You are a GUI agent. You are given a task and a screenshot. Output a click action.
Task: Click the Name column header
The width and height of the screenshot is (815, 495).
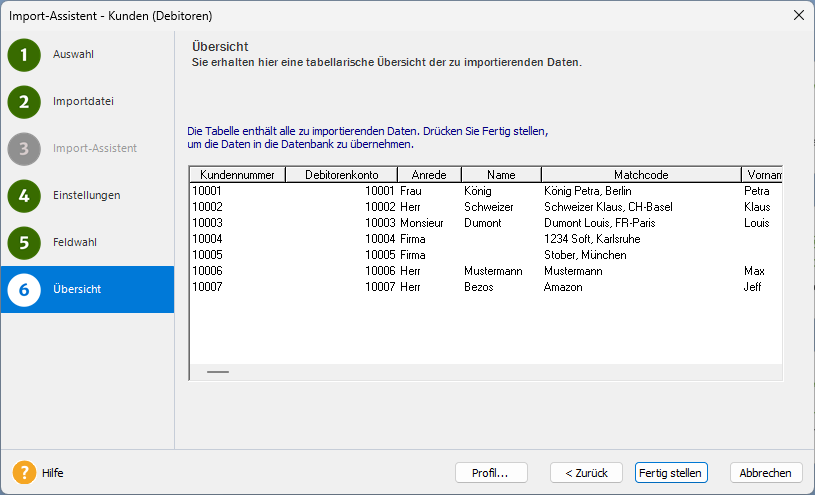(x=501, y=175)
